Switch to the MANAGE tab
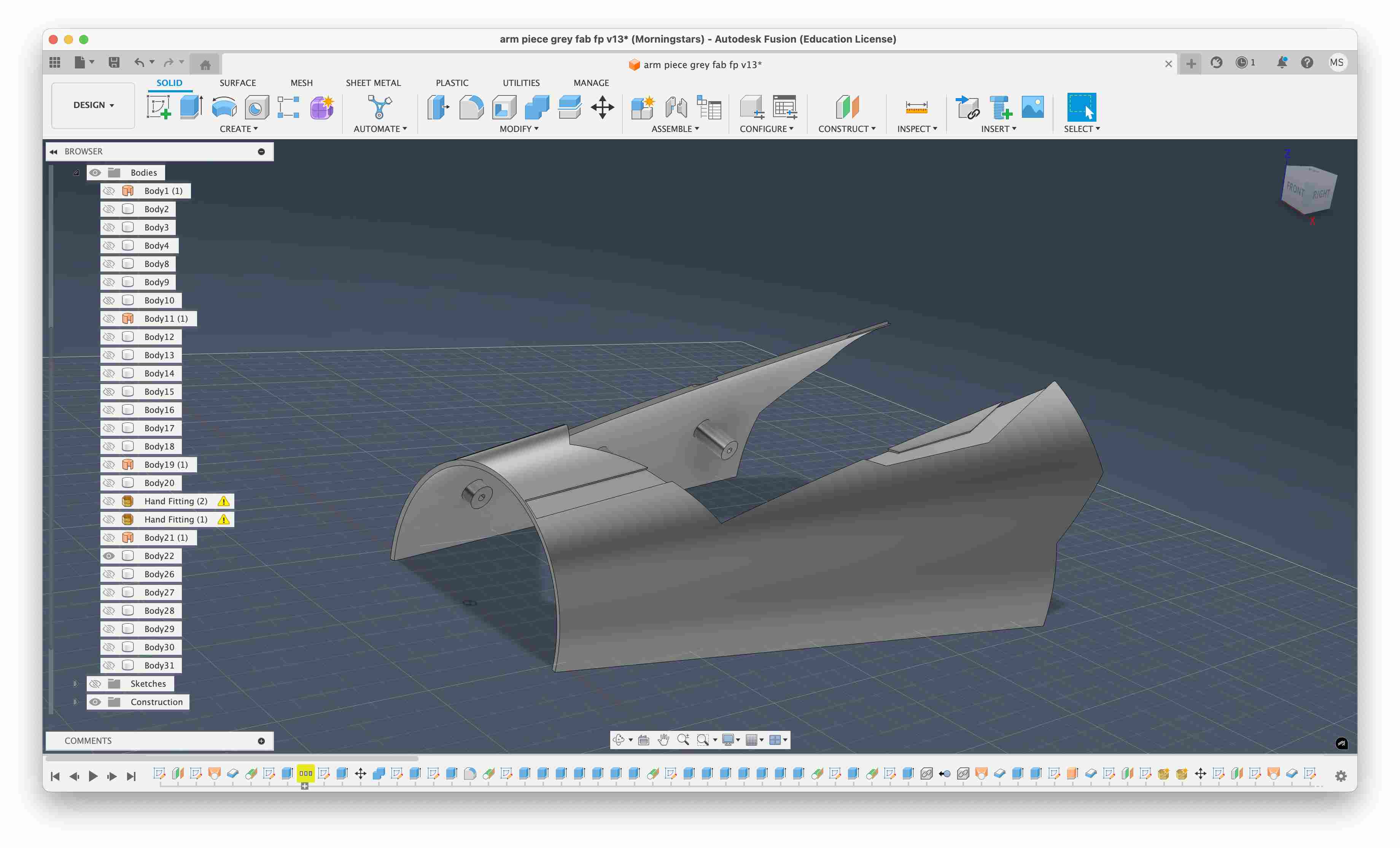This screenshot has width=1400, height=848. tap(591, 83)
